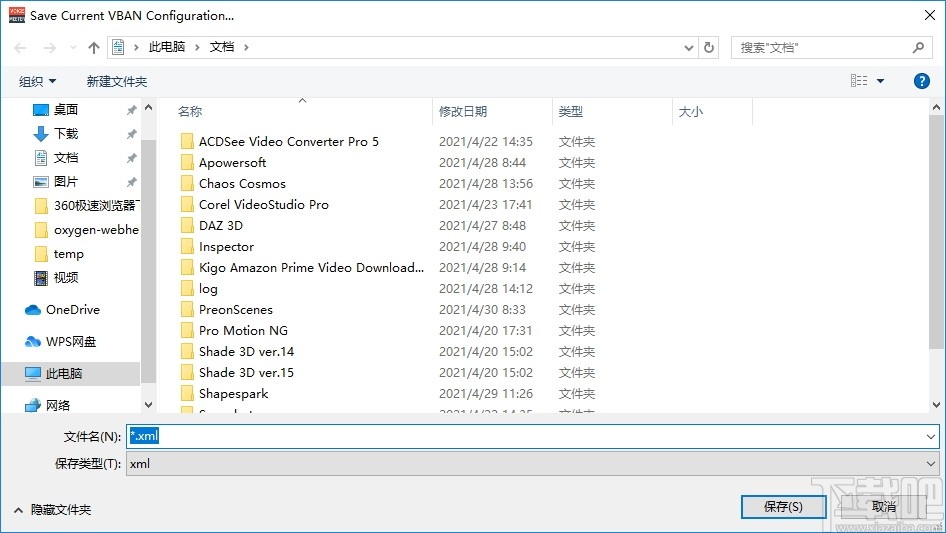Screen dimensions: 946x533
Task: Collapse folders with 隐藏文件夹
Action: [52, 510]
